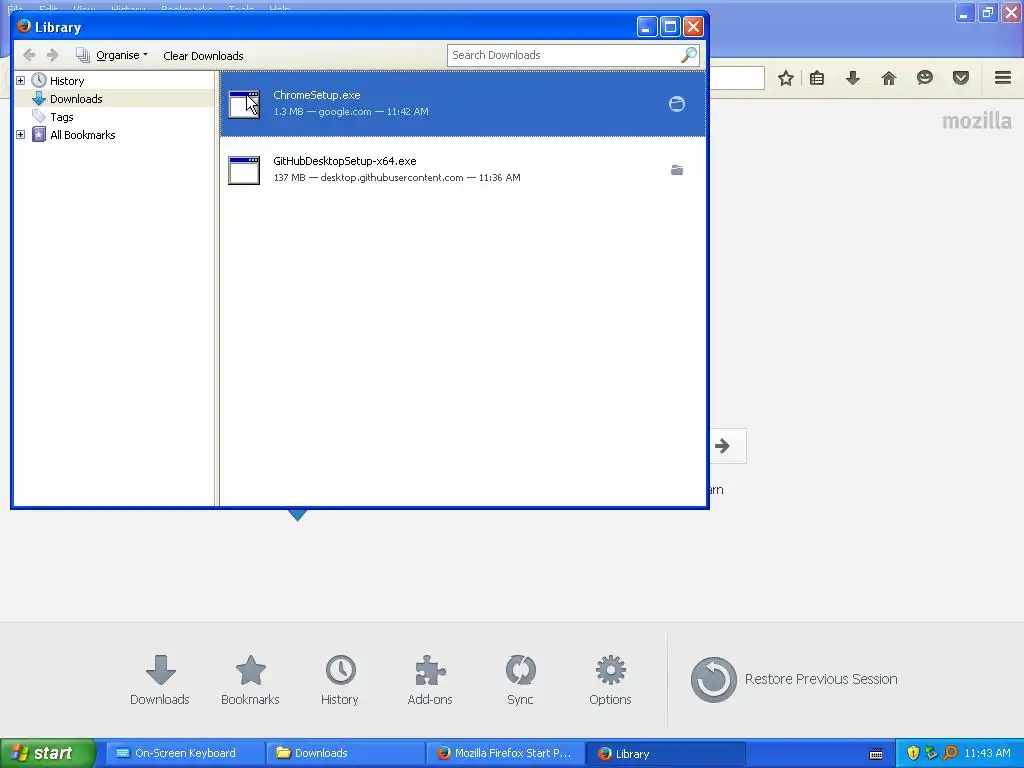The width and height of the screenshot is (1024, 768).
Task: Click the Library back arrow
Action: (x=29, y=56)
